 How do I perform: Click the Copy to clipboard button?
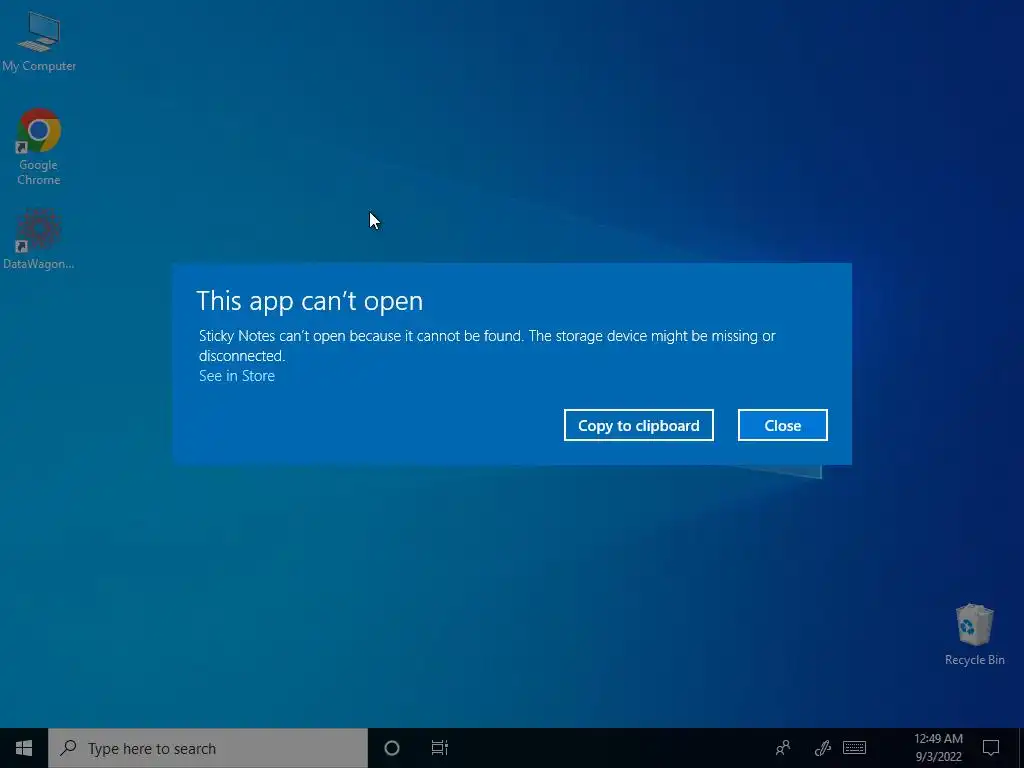pos(639,425)
